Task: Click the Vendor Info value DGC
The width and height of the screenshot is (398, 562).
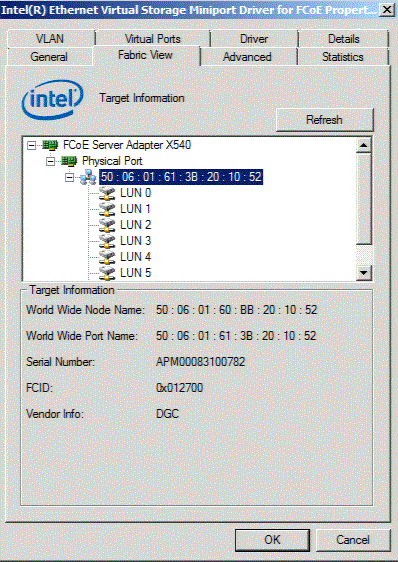Action: click(x=167, y=414)
